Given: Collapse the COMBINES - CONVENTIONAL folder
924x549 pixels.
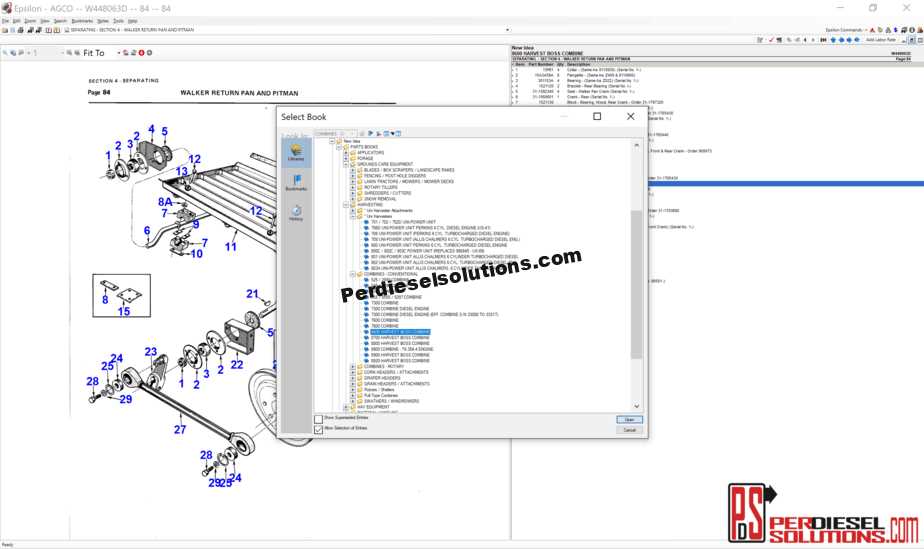Looking at the screenshot, I should 352,274.
